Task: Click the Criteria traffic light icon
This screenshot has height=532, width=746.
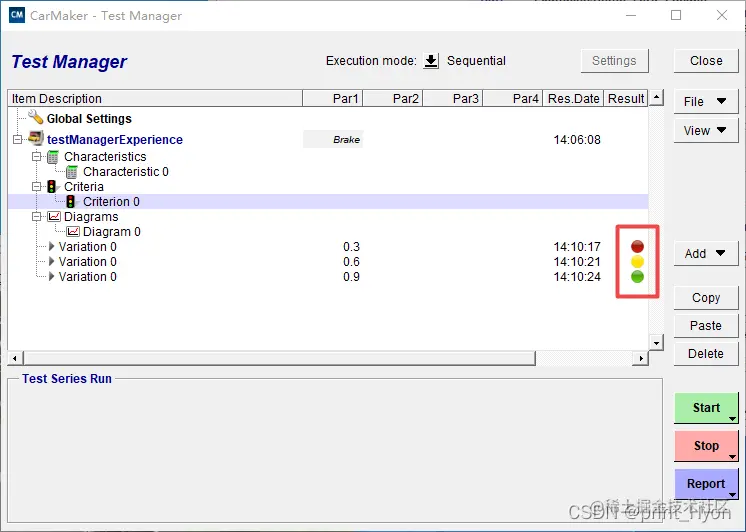Action: click(51, 187)
